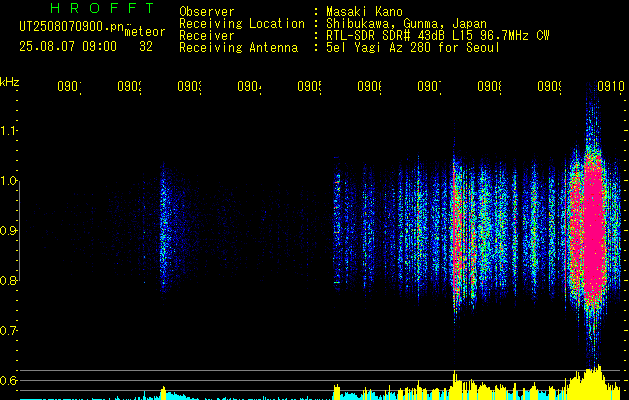Click the Observer label

207,12
